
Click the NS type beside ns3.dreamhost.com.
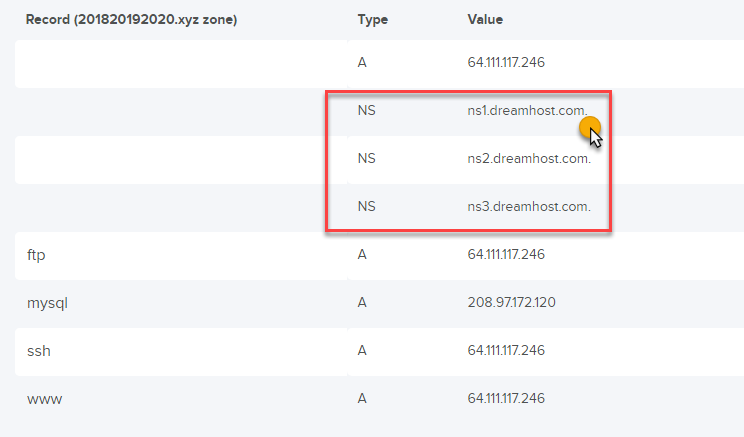[366, 207]
